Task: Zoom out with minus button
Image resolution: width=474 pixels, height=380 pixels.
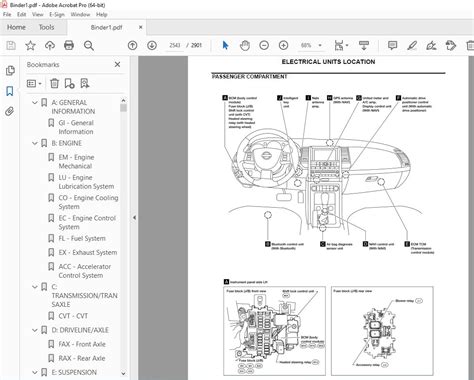Action: [264, 45]
